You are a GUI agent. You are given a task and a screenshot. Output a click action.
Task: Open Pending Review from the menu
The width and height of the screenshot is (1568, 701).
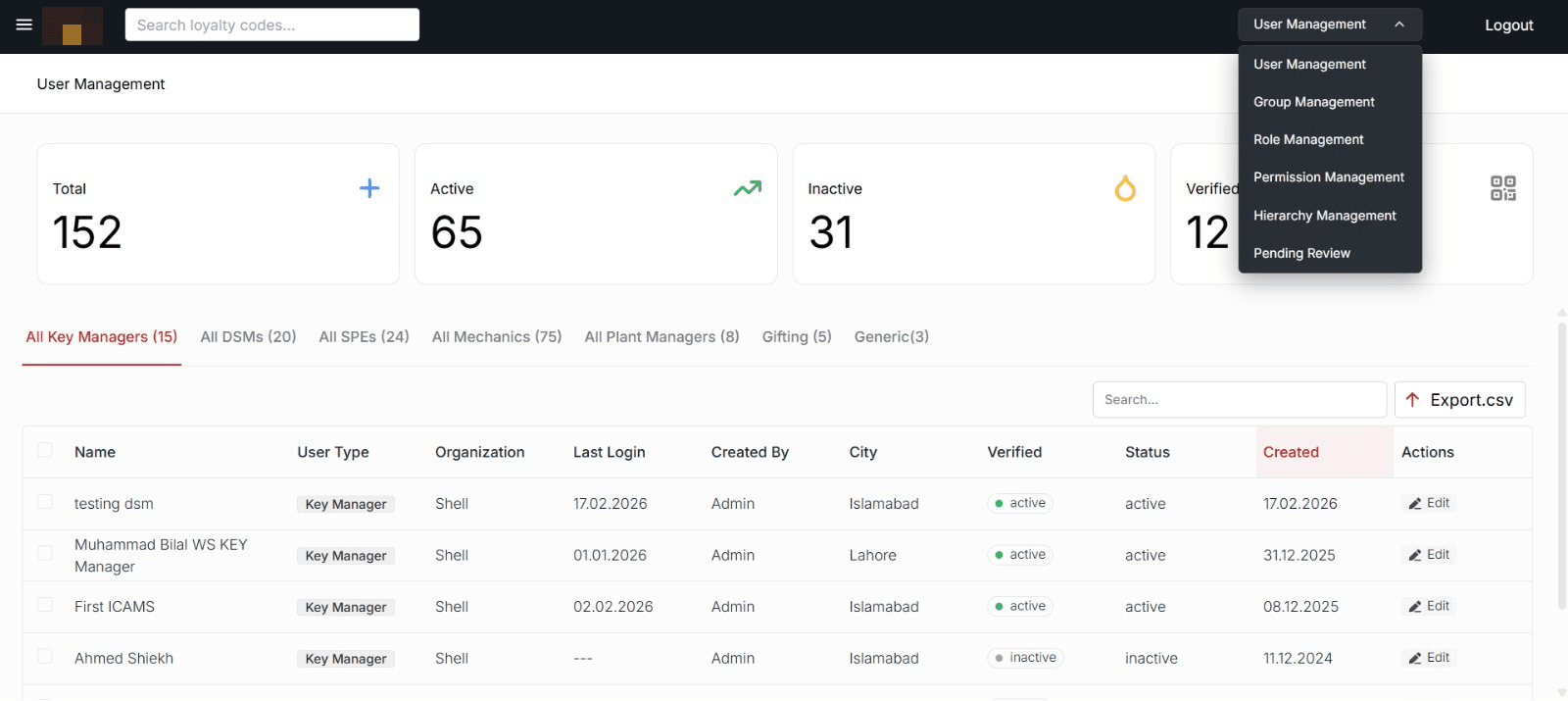1330,253
